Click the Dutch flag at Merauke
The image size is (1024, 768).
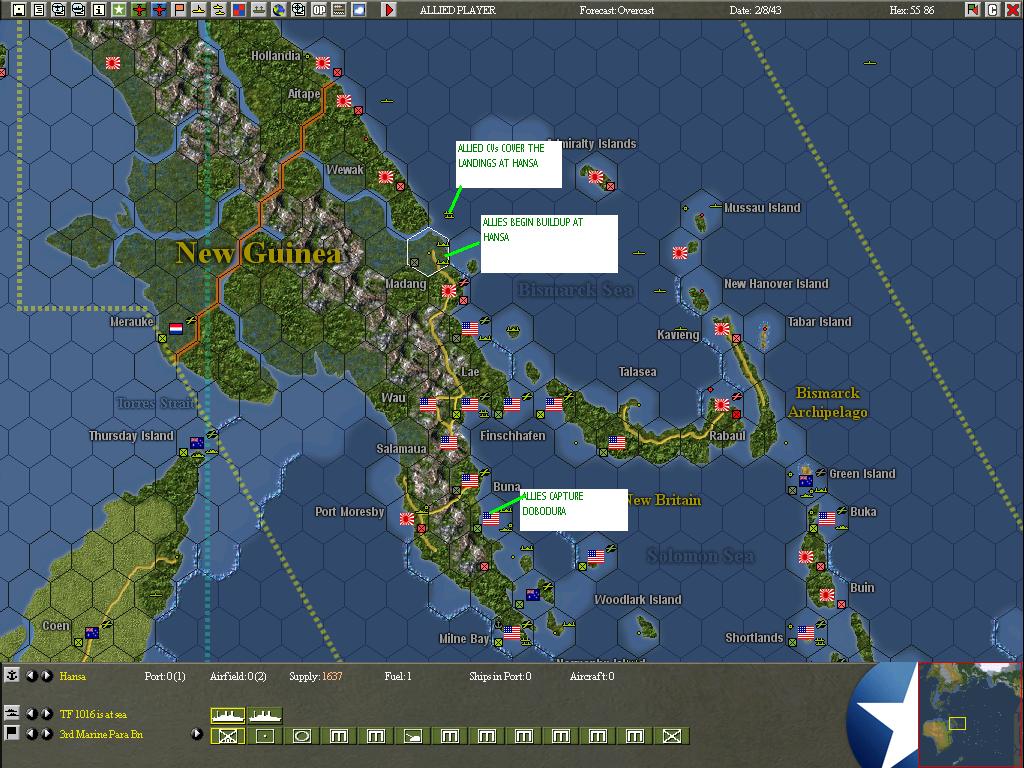pos(176,328)
